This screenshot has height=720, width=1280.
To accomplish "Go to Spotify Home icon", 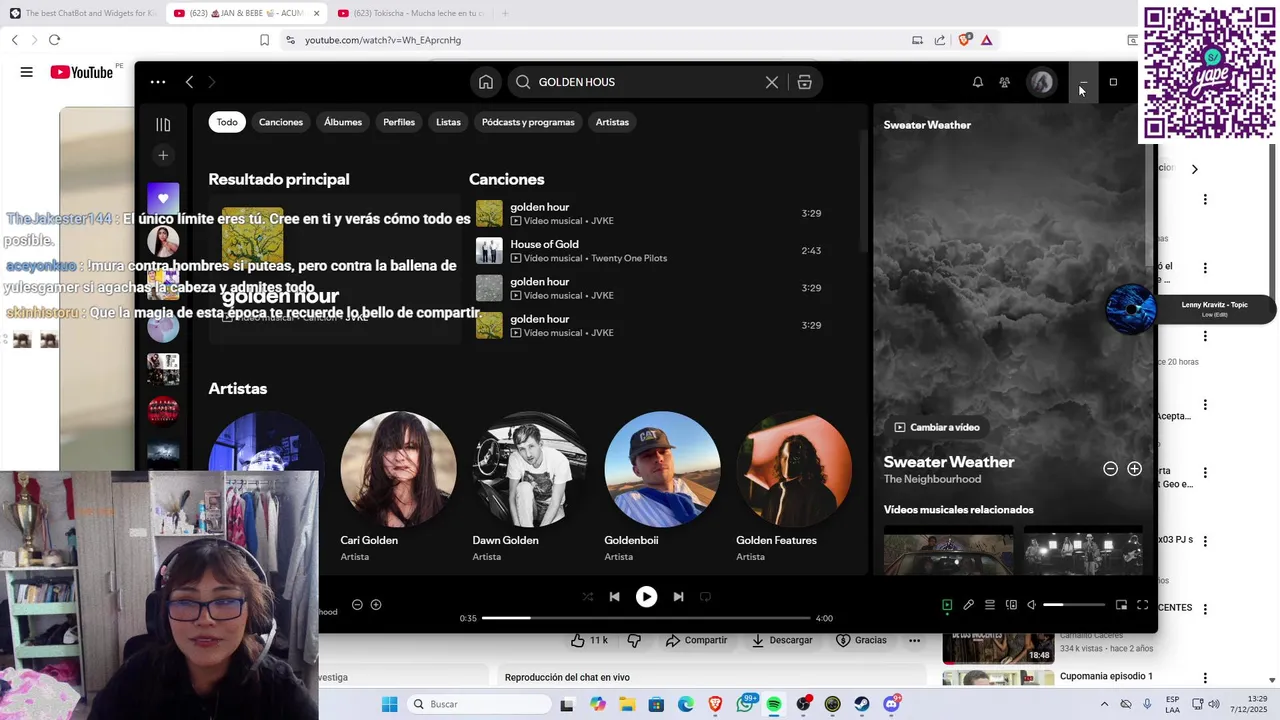I will click(485, 82).
